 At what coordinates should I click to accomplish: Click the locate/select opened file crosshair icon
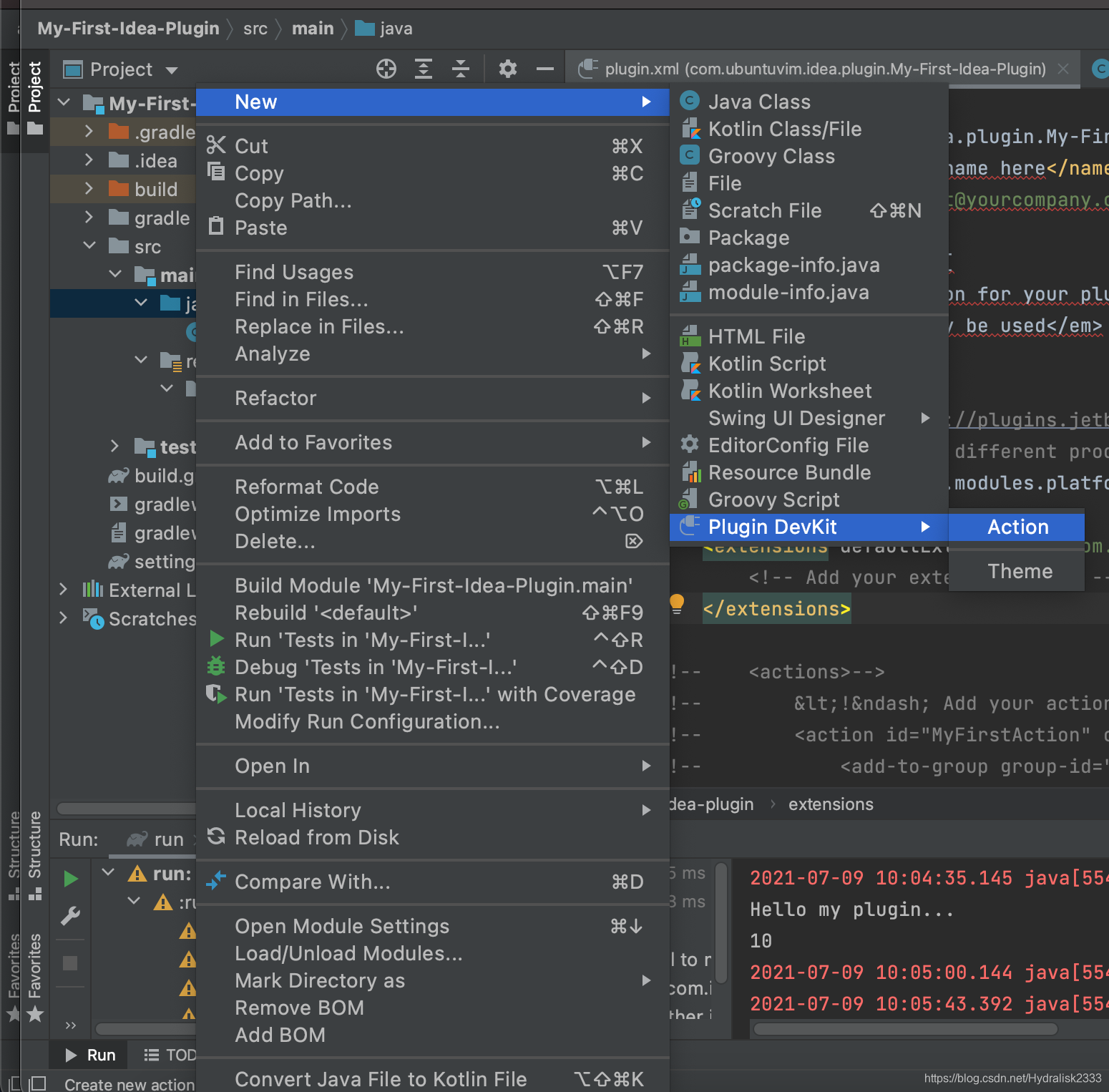click(x=386, y=69)
